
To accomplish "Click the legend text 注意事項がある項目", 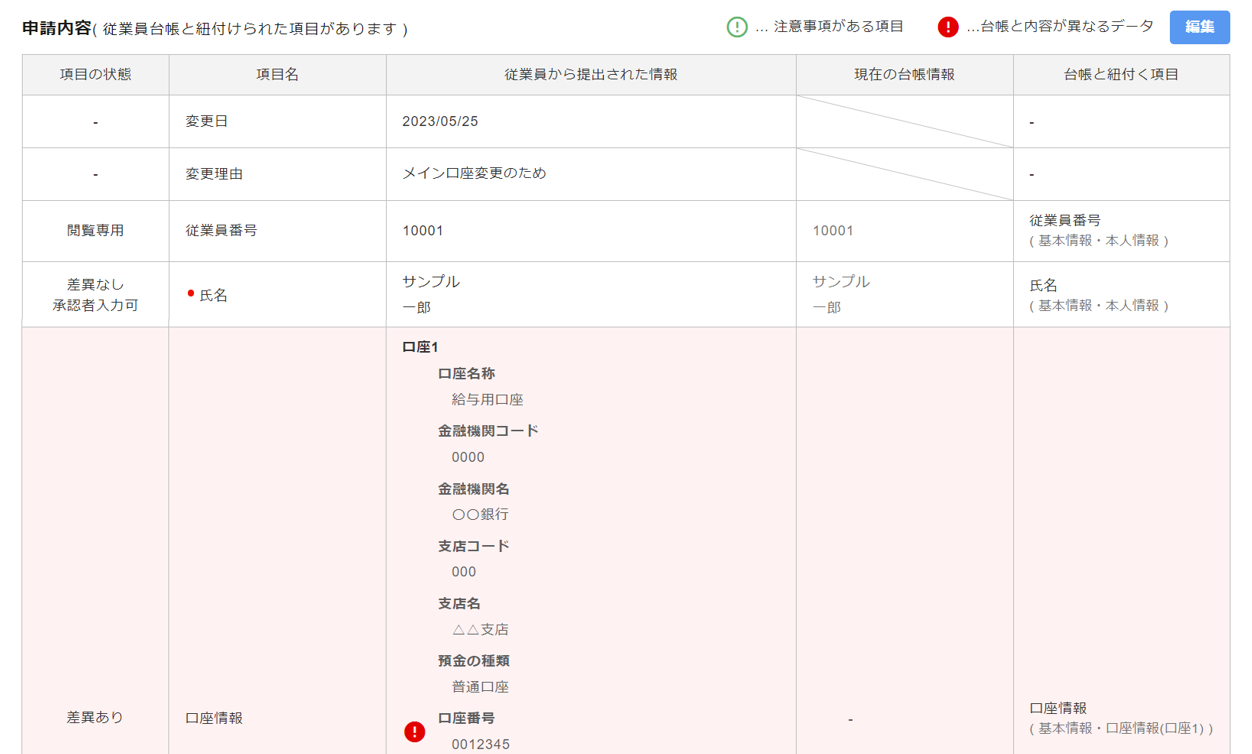I will 839,27.
